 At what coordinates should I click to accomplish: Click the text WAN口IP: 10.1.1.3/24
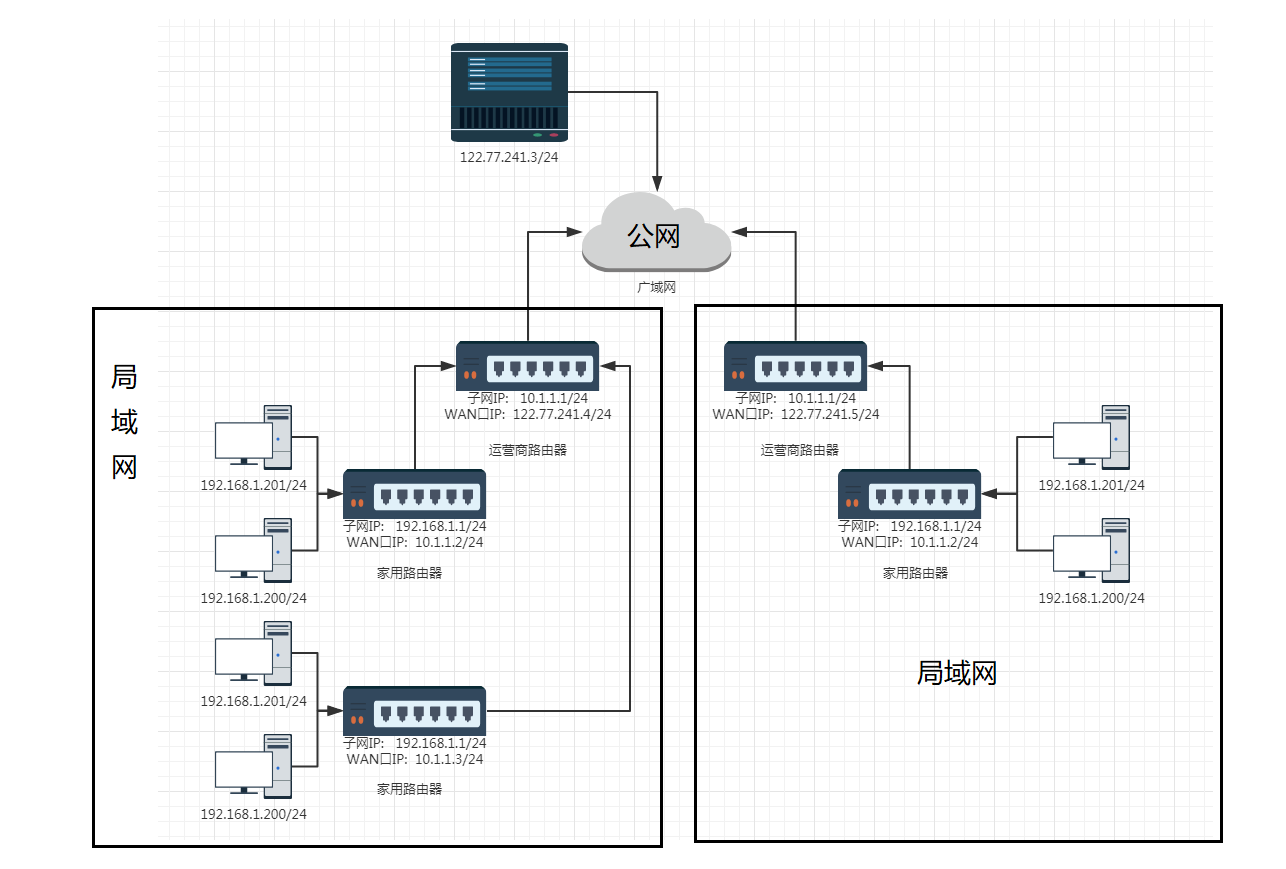[415, 759]
